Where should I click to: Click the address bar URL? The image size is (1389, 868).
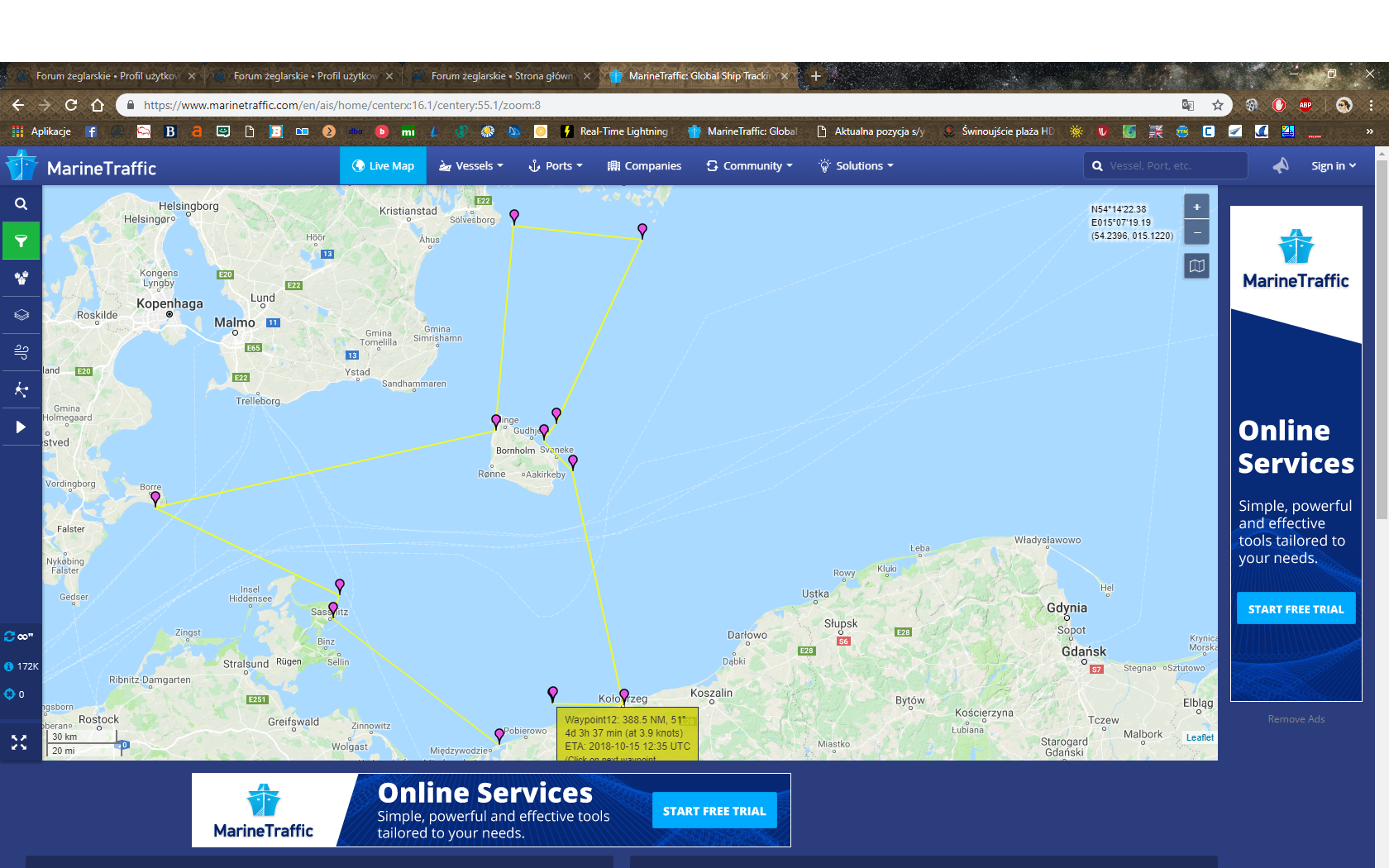[342, 105]
